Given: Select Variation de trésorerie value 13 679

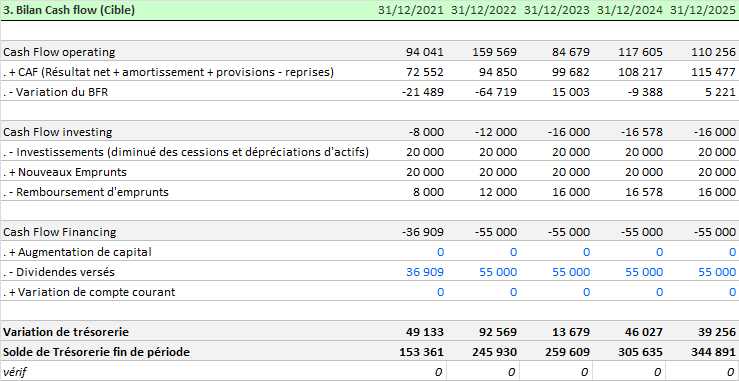Looking at the screenshot, I should pos(571,332).
